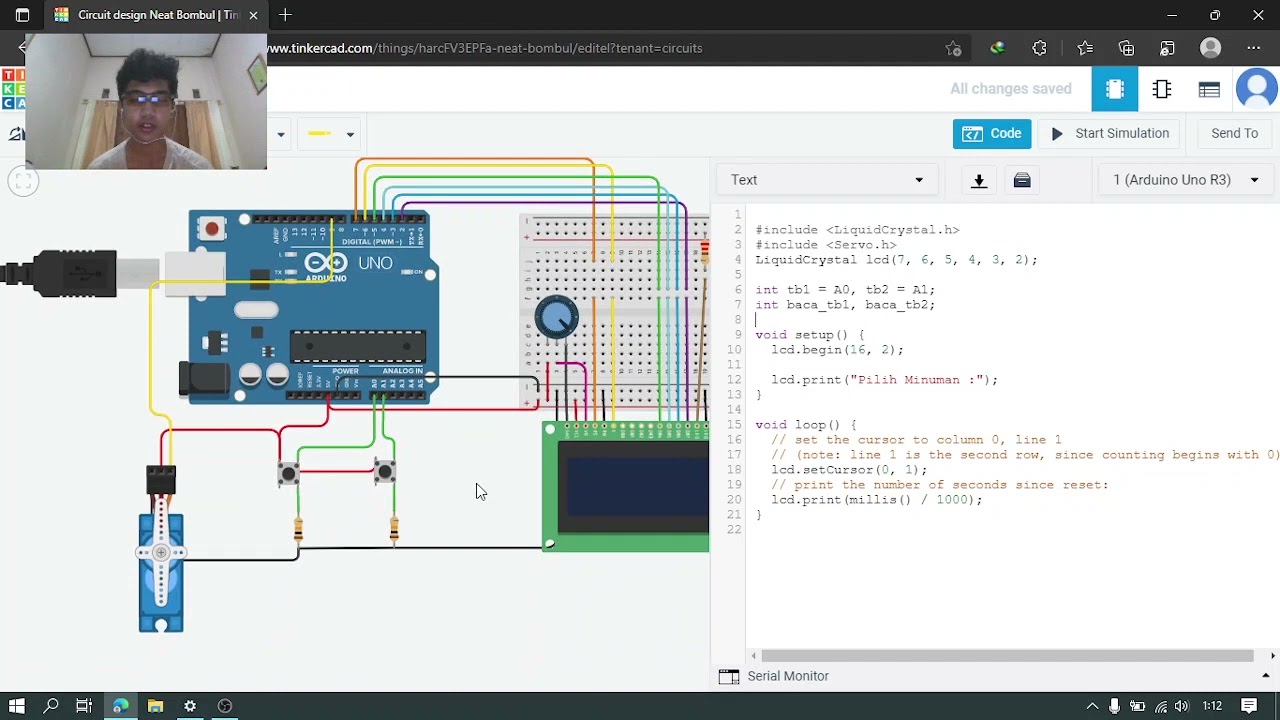Select the left pushbutton component
The height and width of the screenshot is (720, 1280).
[289, 473]
